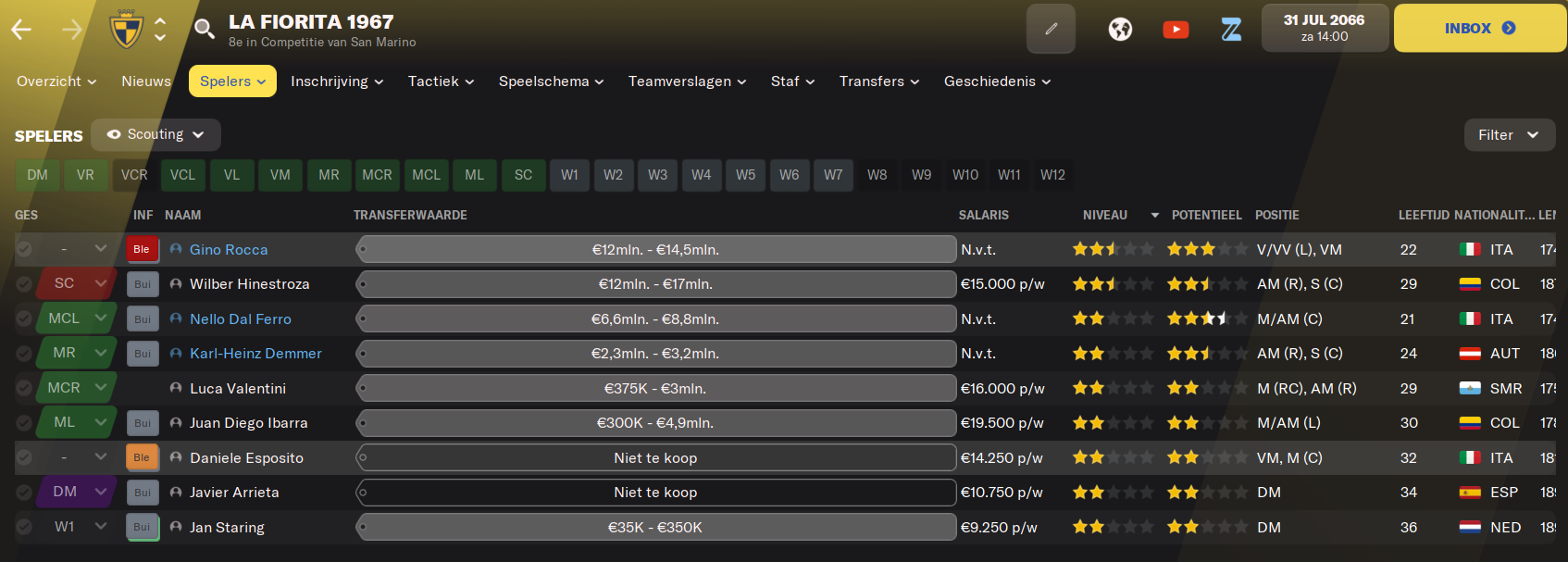Click Luca Valentini's transfer value bar
Image resolution: width=1568 pixels, height=562 pixels.
point(655,388)
